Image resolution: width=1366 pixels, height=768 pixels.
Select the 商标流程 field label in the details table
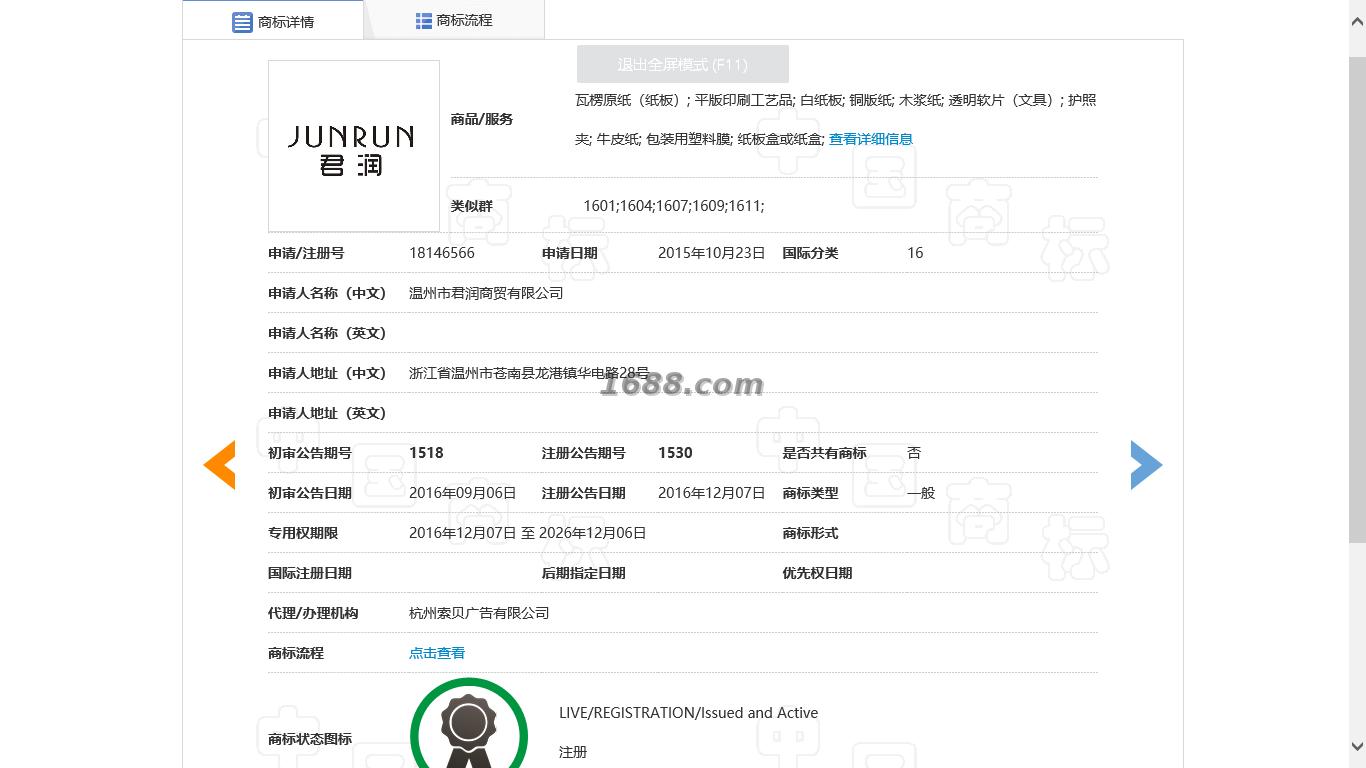[296, 653]
